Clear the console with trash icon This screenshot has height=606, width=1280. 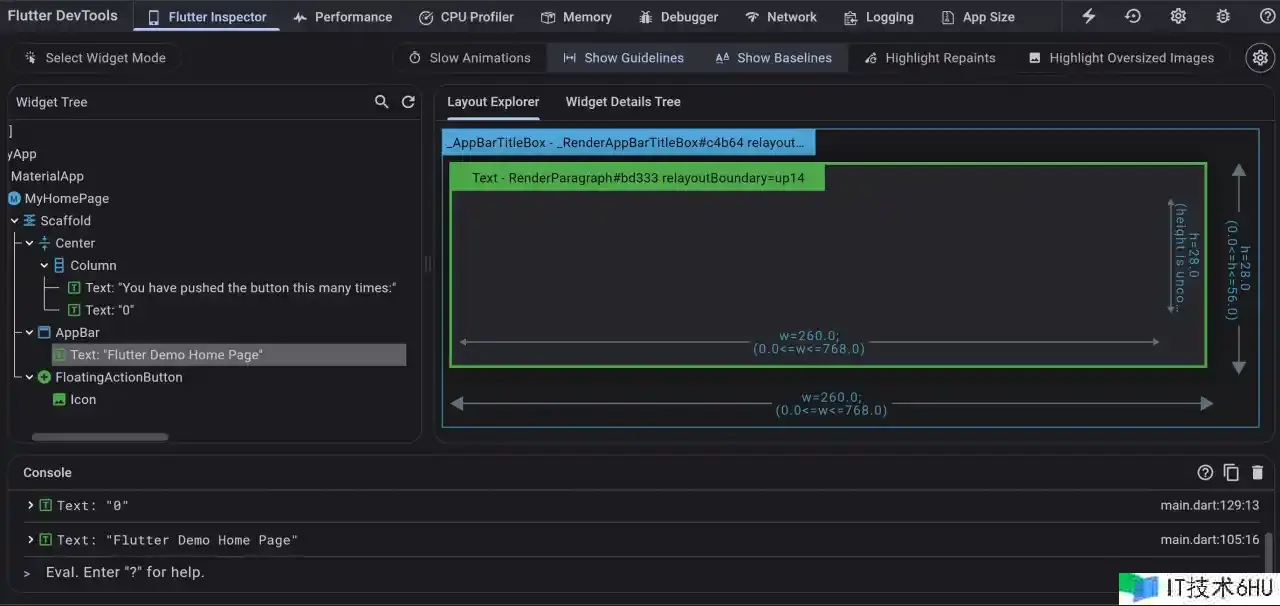point(1257,473)
